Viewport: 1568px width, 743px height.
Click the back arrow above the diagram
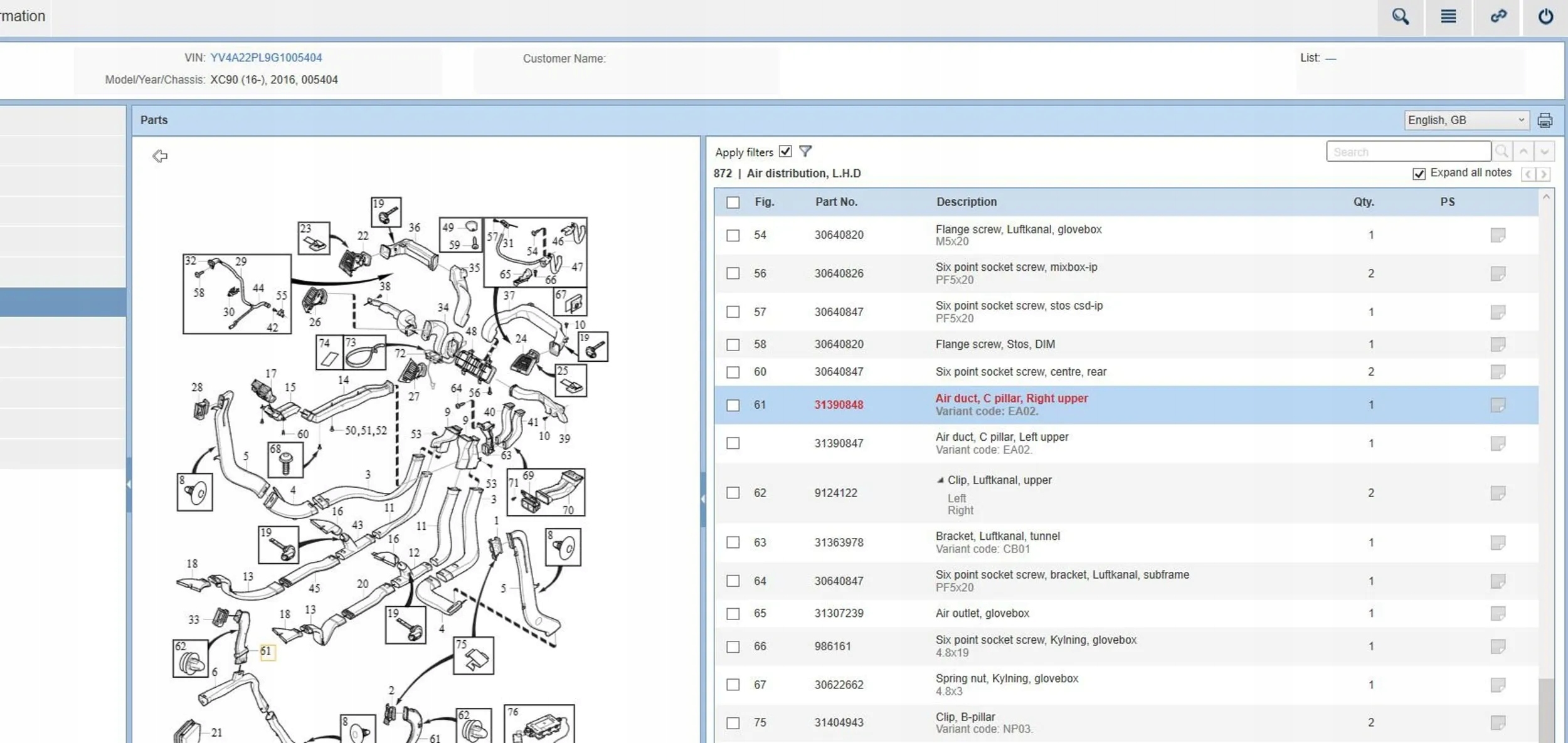160,156
